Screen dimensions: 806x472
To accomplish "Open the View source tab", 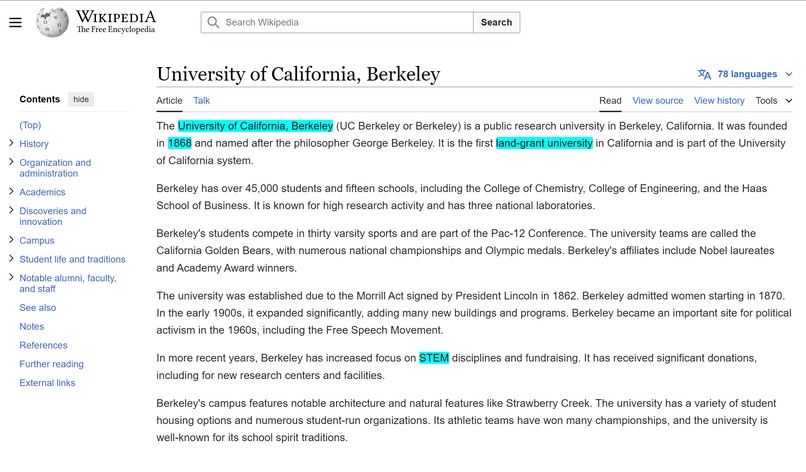I will [657, 101].
